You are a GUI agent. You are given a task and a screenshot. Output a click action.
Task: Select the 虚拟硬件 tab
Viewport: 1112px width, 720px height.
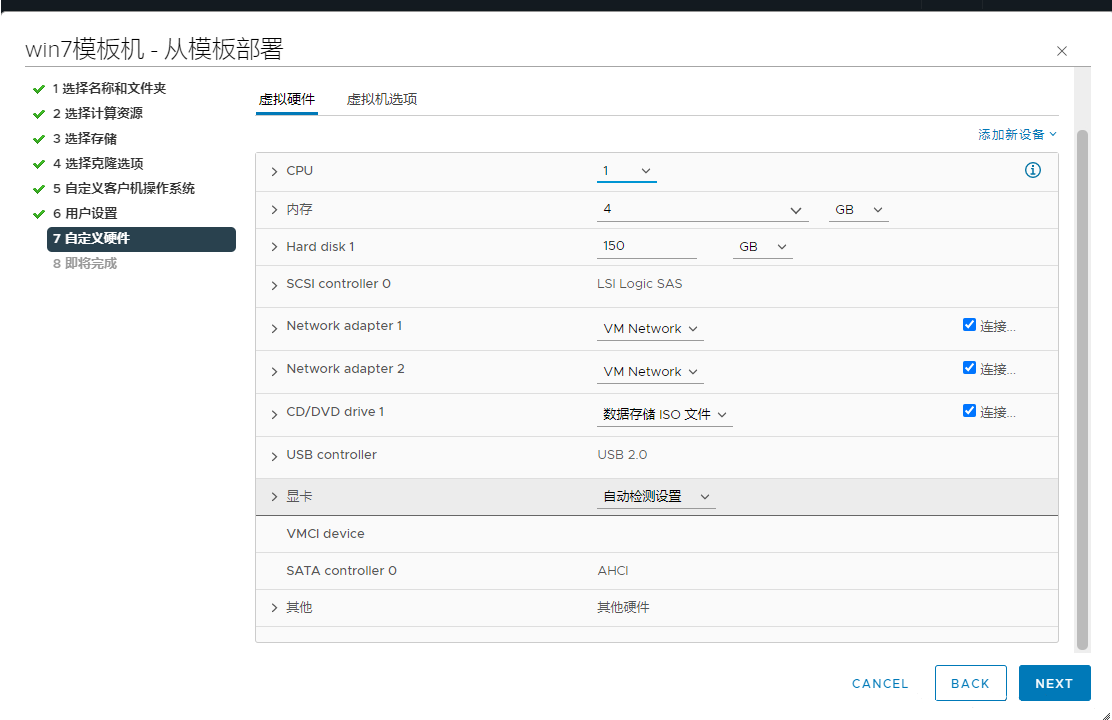click(287, 99)
